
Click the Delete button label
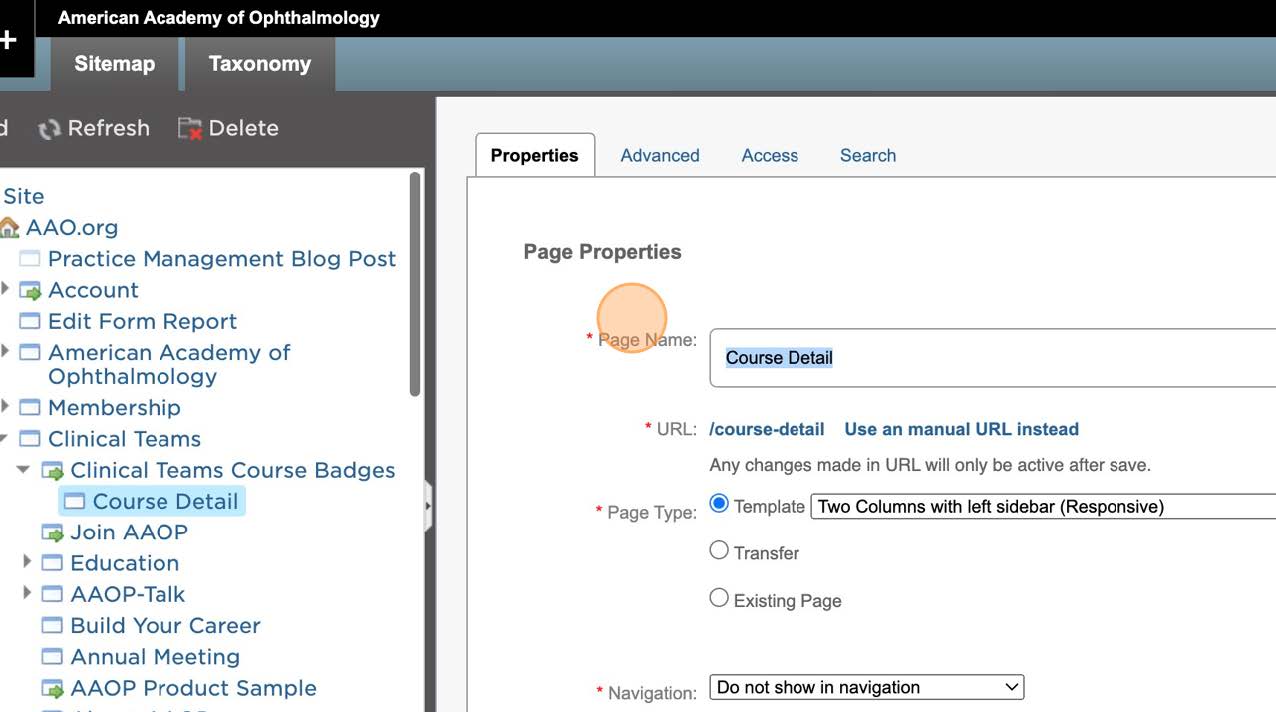click(244, 129)
